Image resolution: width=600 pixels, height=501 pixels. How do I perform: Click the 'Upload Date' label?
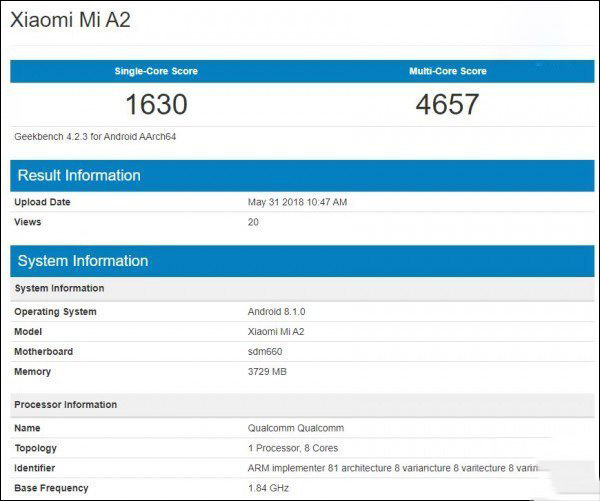[42, 202]
